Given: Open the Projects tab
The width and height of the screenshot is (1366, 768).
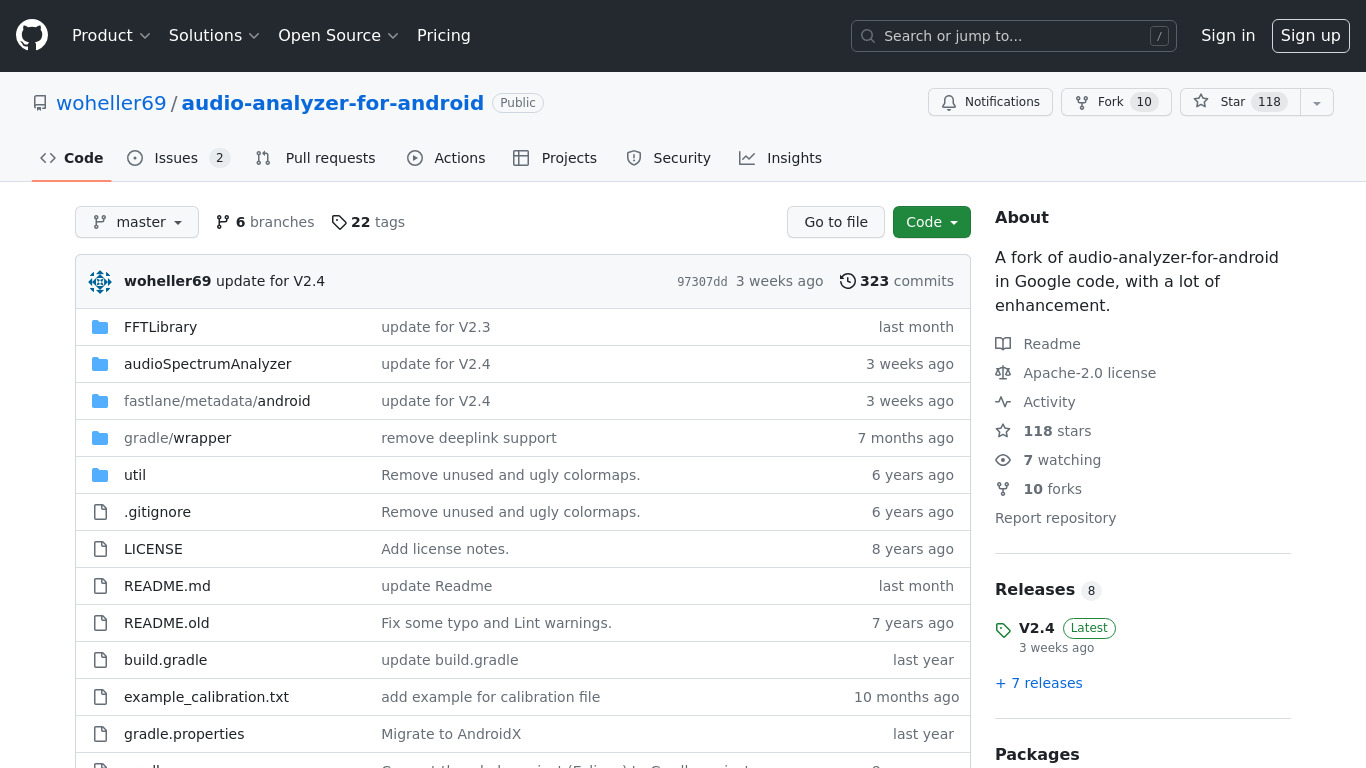Looking at the screenshot, I should [555, 158].
